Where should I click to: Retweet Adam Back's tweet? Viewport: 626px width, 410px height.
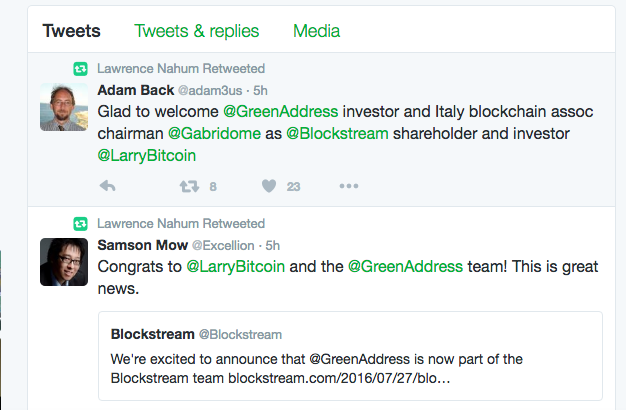coord(189,186)
